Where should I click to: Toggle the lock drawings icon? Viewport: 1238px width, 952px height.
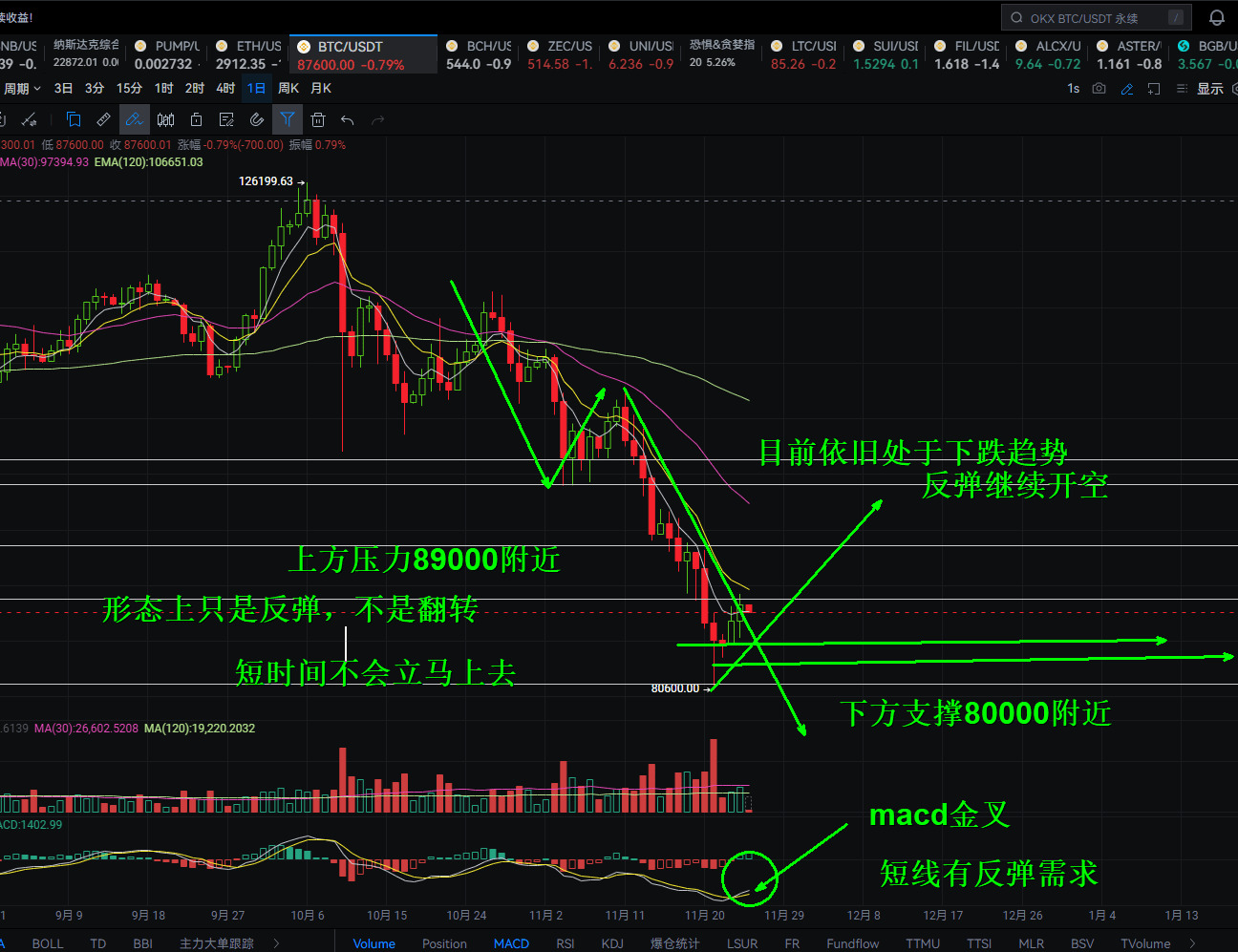(x=196, y=119)
